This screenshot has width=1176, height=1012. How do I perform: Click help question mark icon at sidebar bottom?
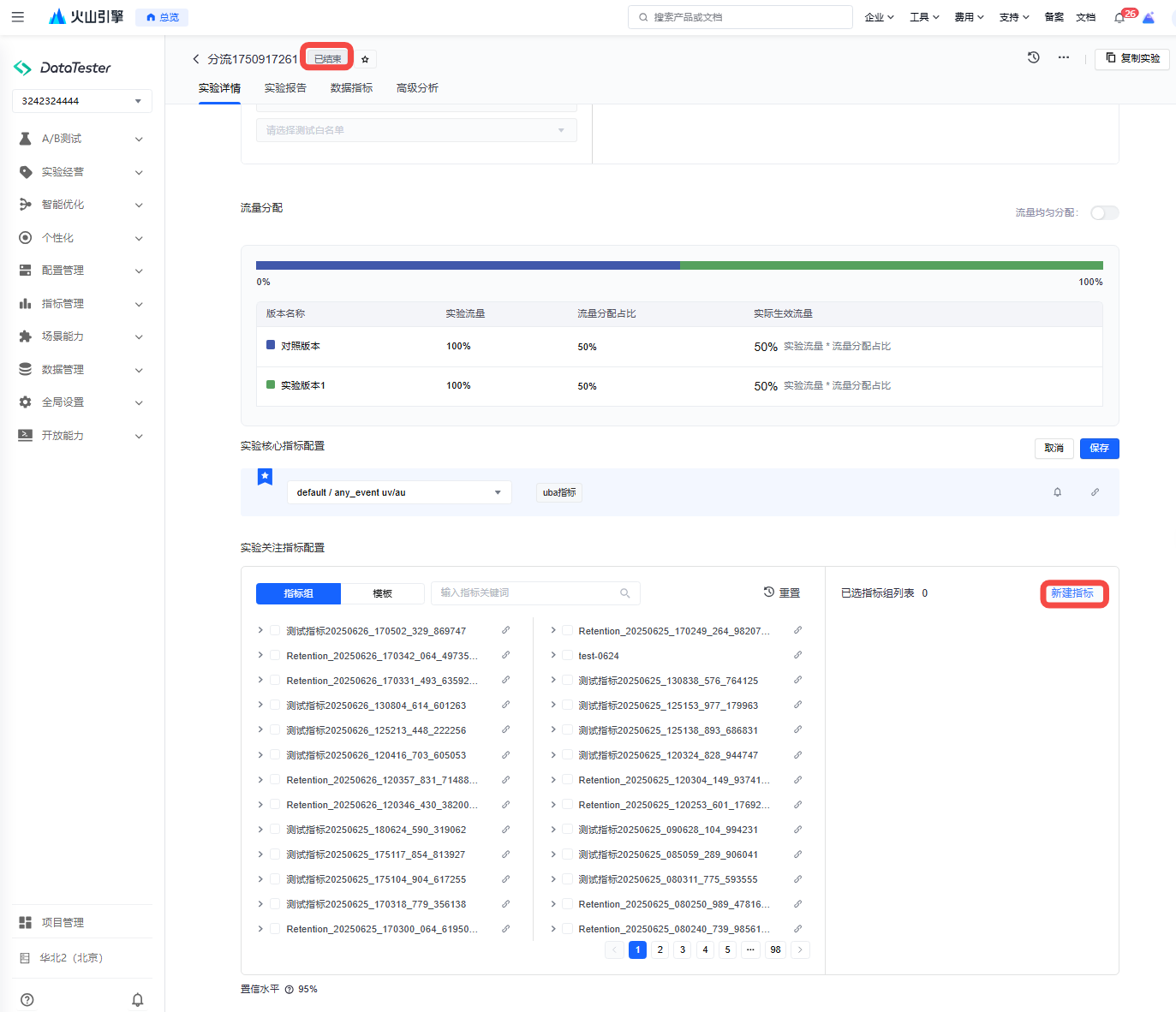(27, 999)
